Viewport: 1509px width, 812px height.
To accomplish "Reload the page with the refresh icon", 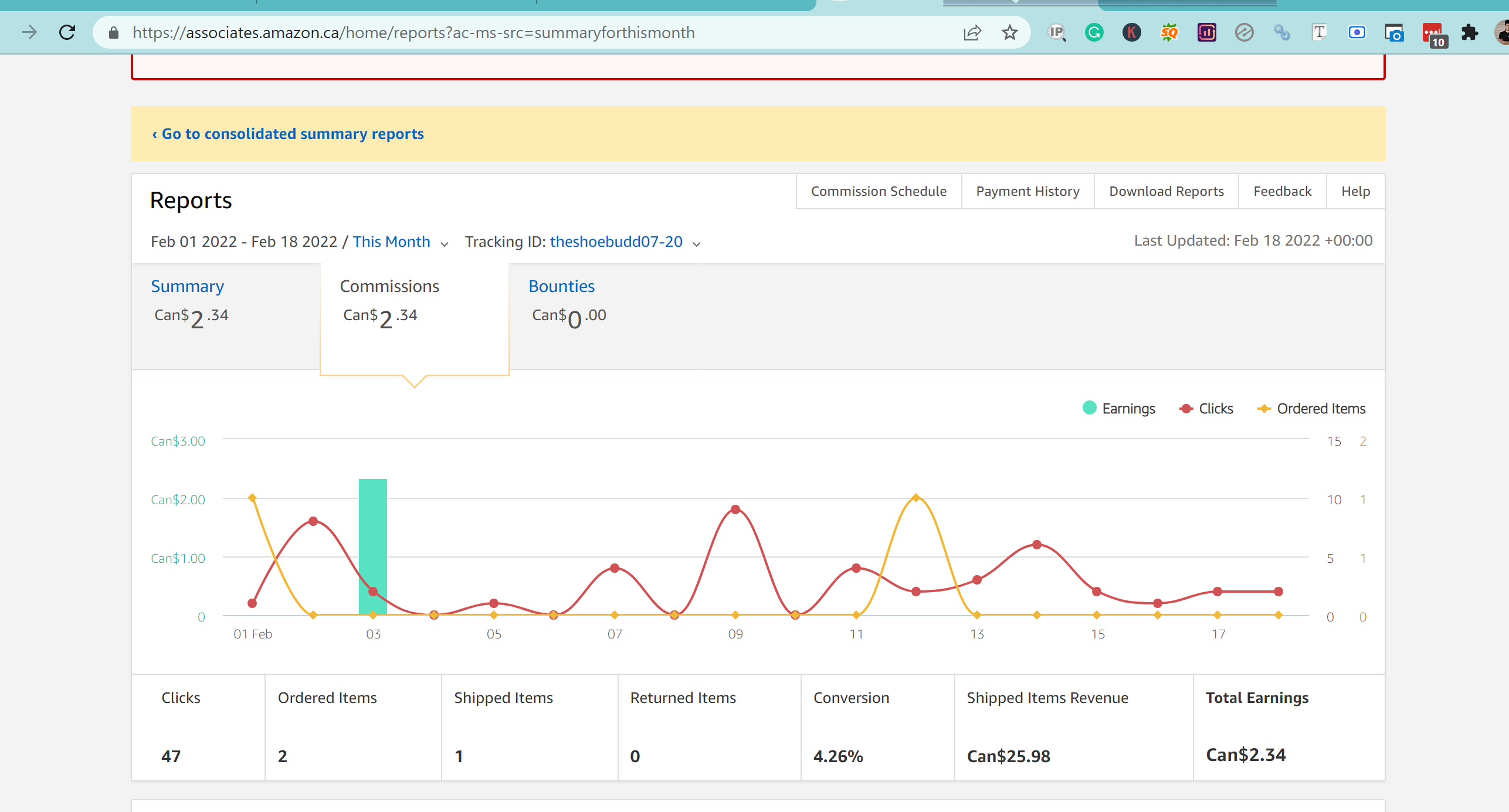I will click(x=67, y=32).
